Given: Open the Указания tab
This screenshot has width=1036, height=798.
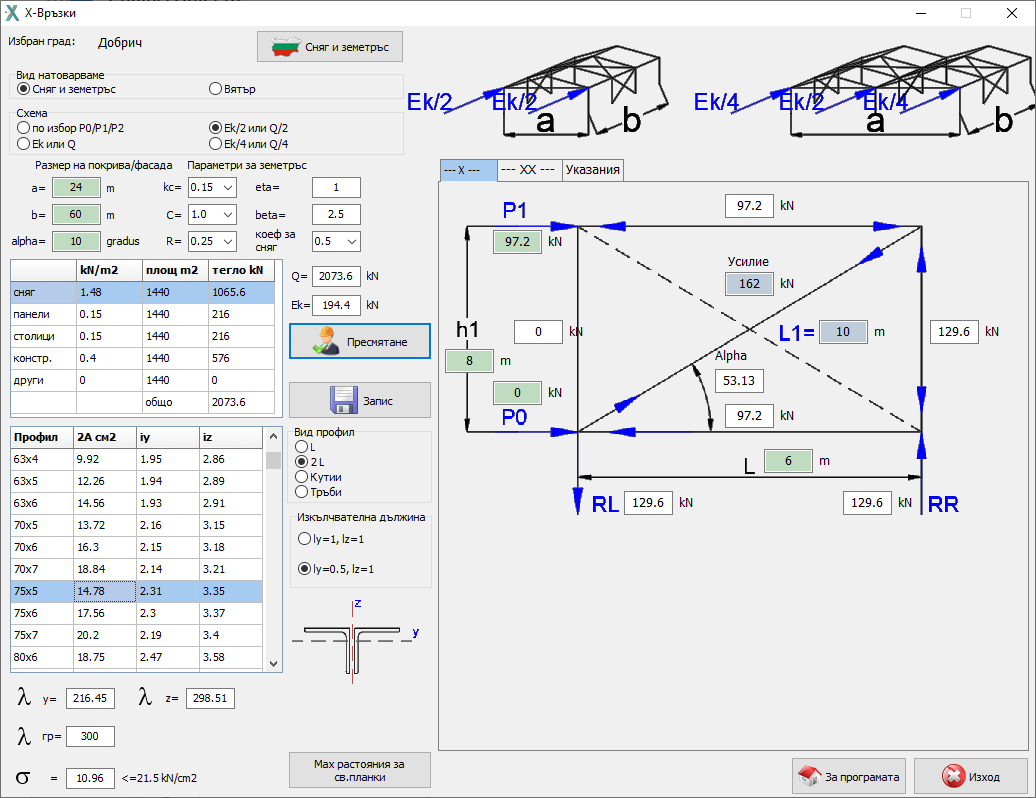Looking at the screenshot, I should pos(593,170).
